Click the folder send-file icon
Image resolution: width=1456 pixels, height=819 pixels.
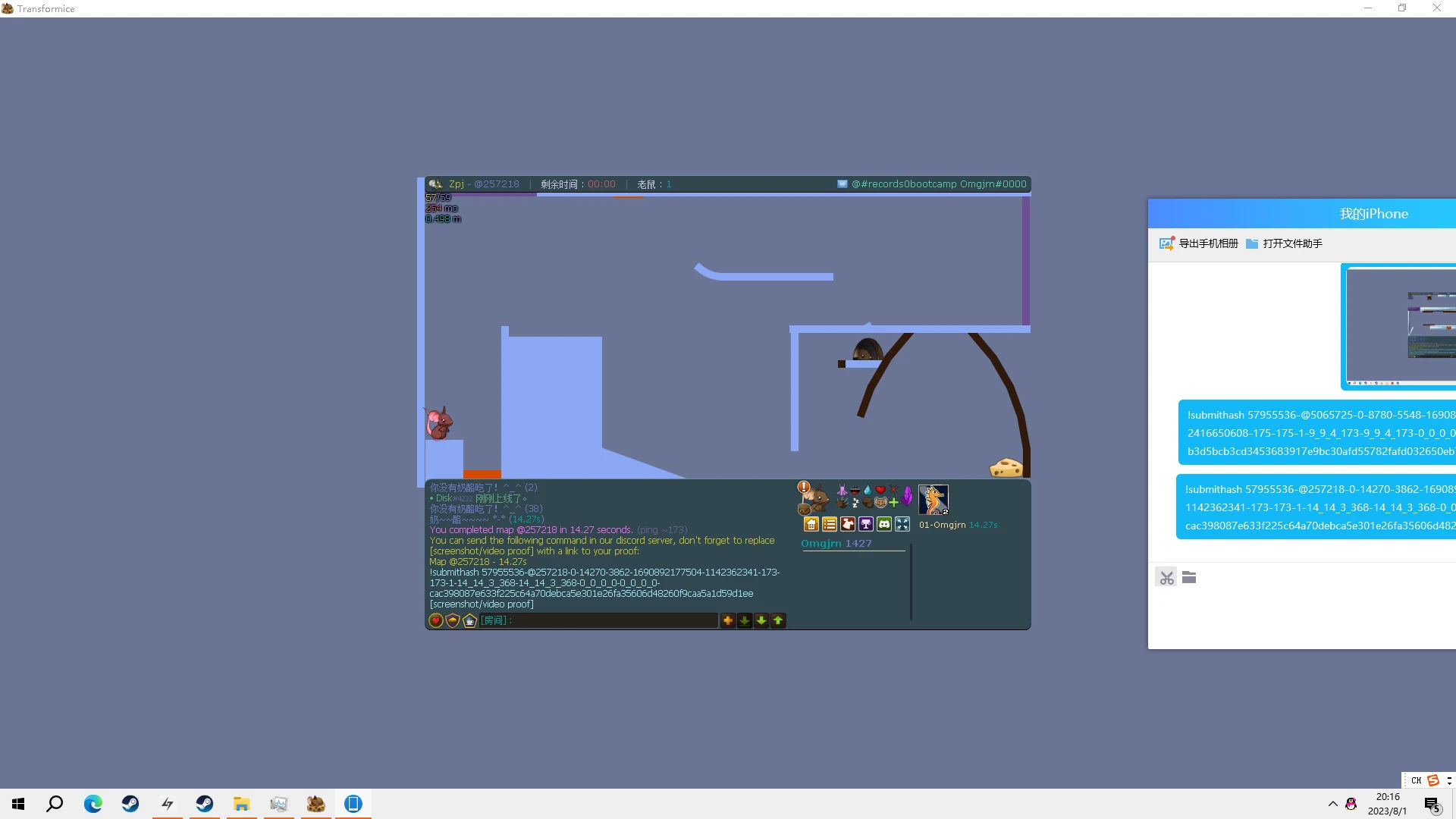(x=1189, y=578)
